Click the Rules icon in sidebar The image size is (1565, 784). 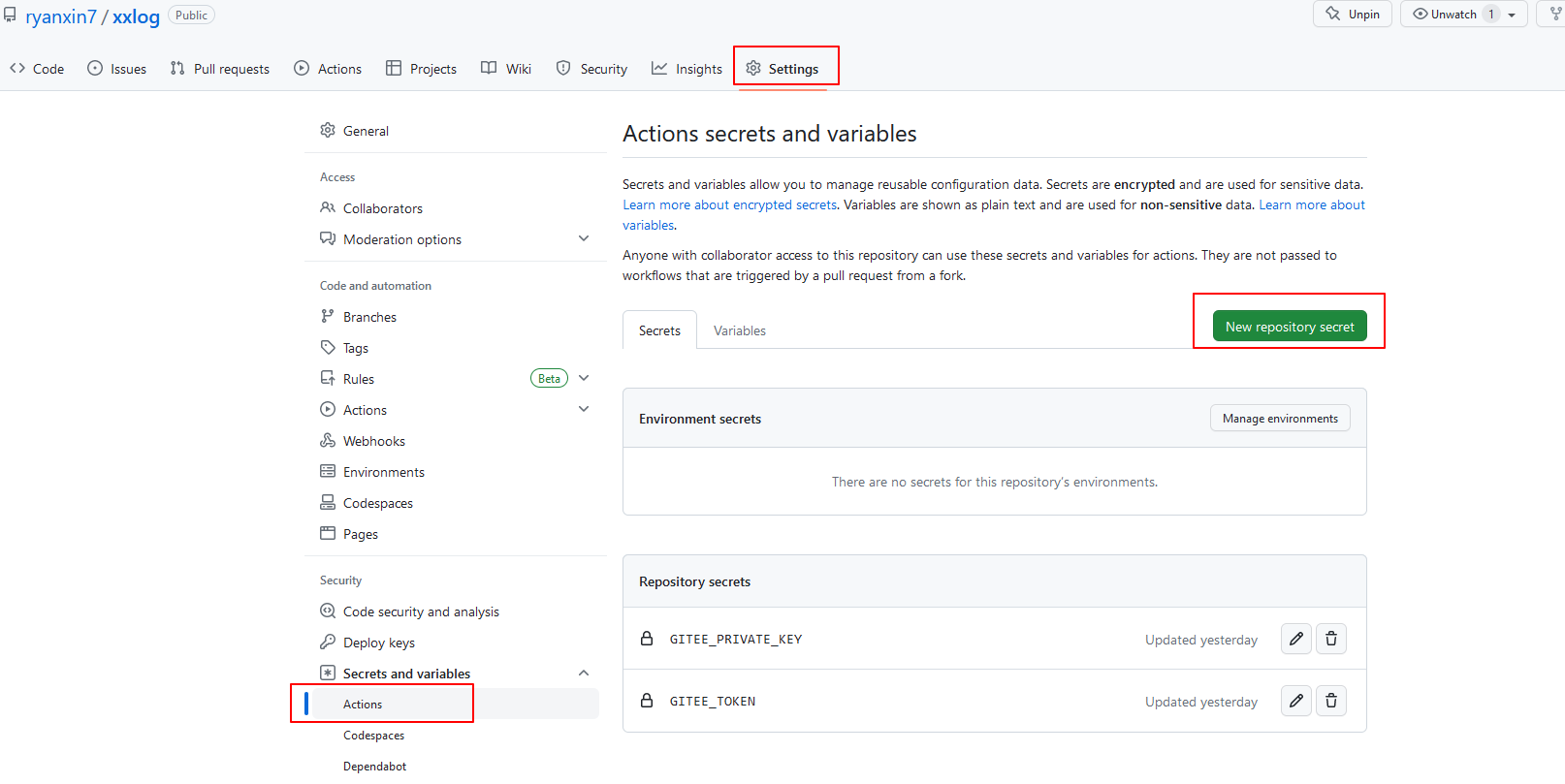(328, 378)
